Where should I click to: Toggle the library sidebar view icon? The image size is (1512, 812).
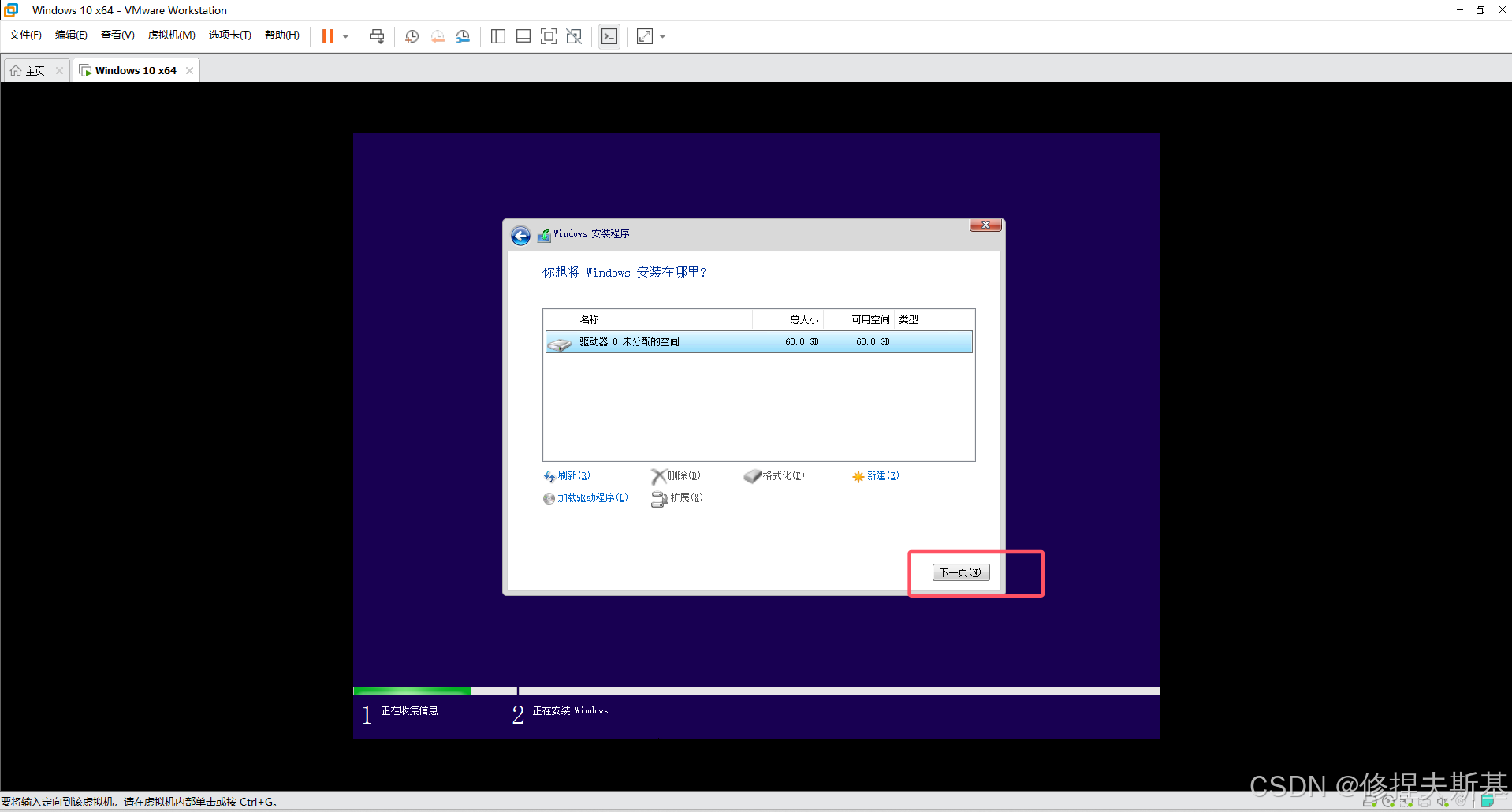498,36
